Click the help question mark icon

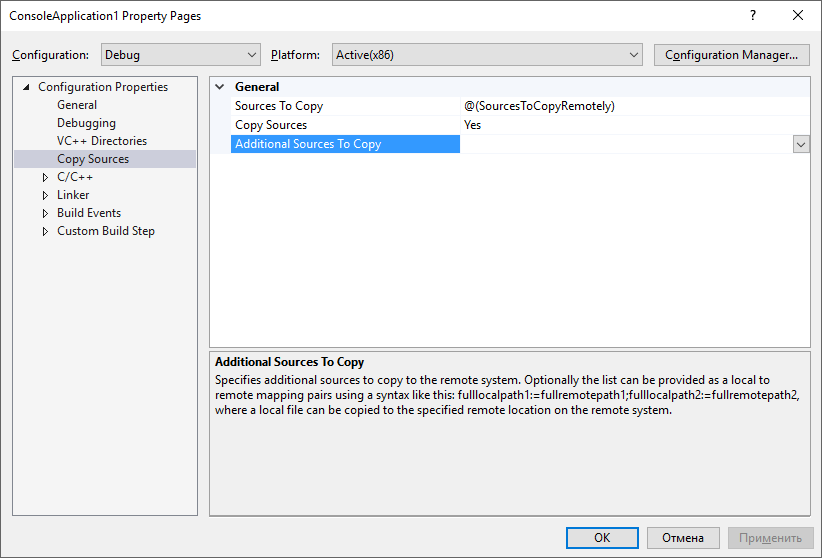tap(753, 15)
